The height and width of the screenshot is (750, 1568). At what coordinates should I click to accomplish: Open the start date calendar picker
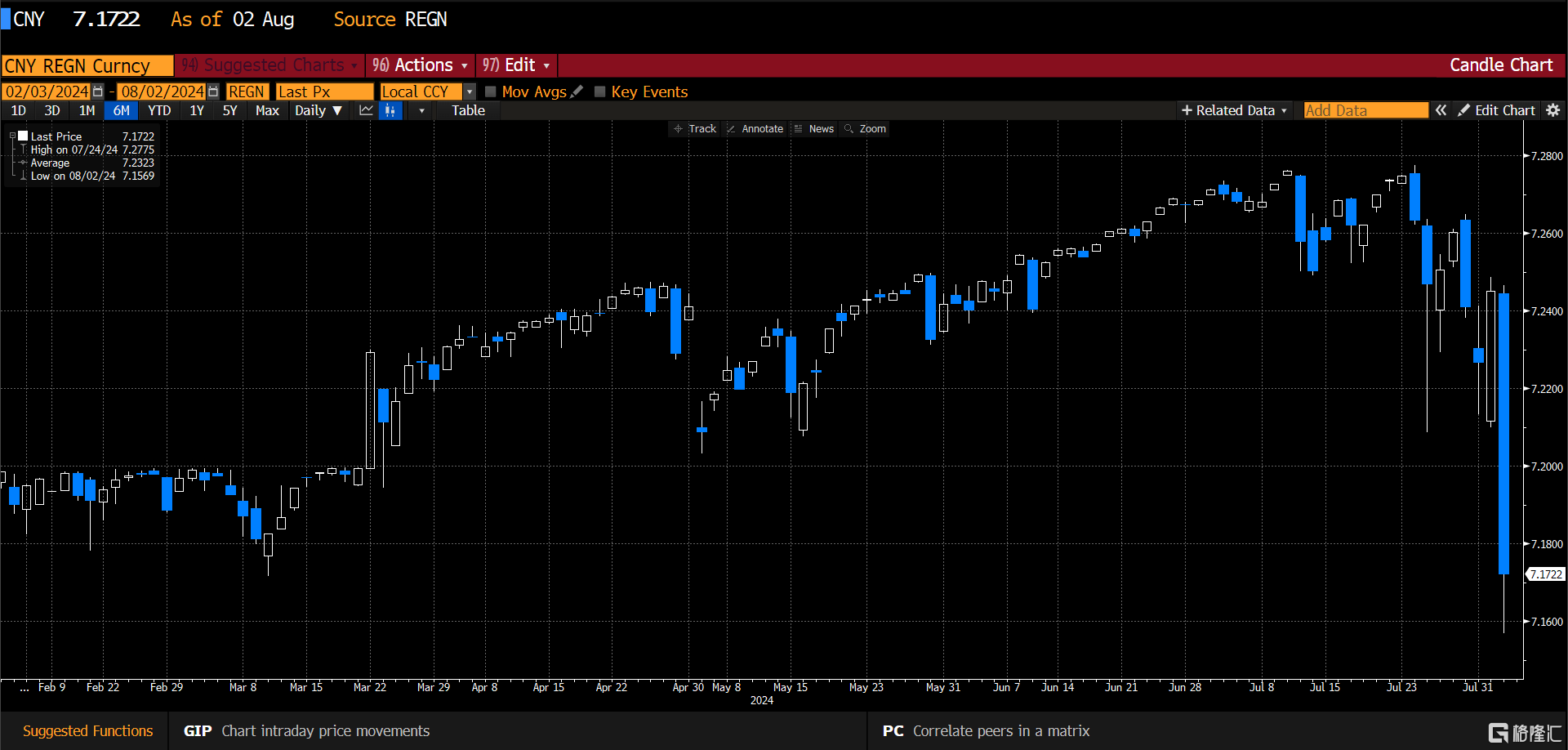click(98, 92)
